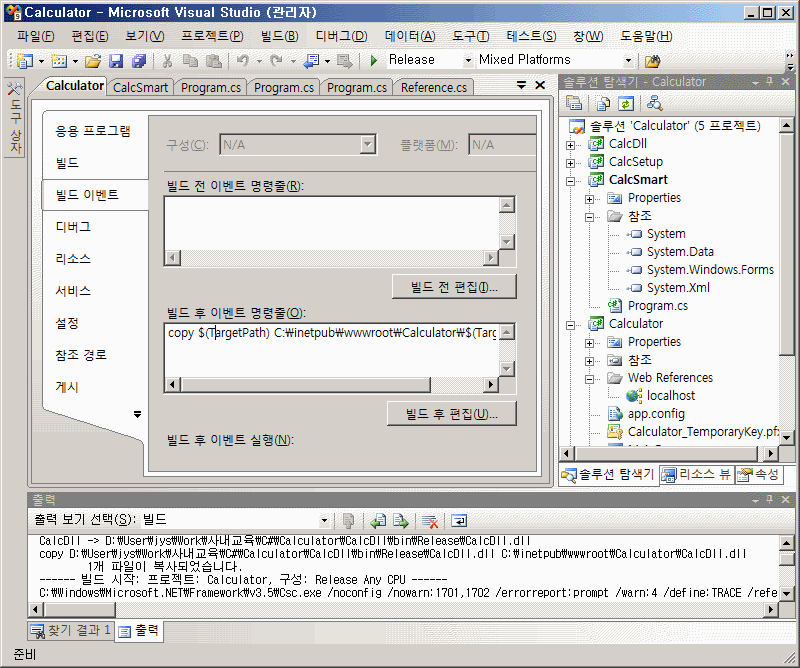This screenshot has width=800, height=668.
Task: Close the active document with X
Action: click(540, 85)
